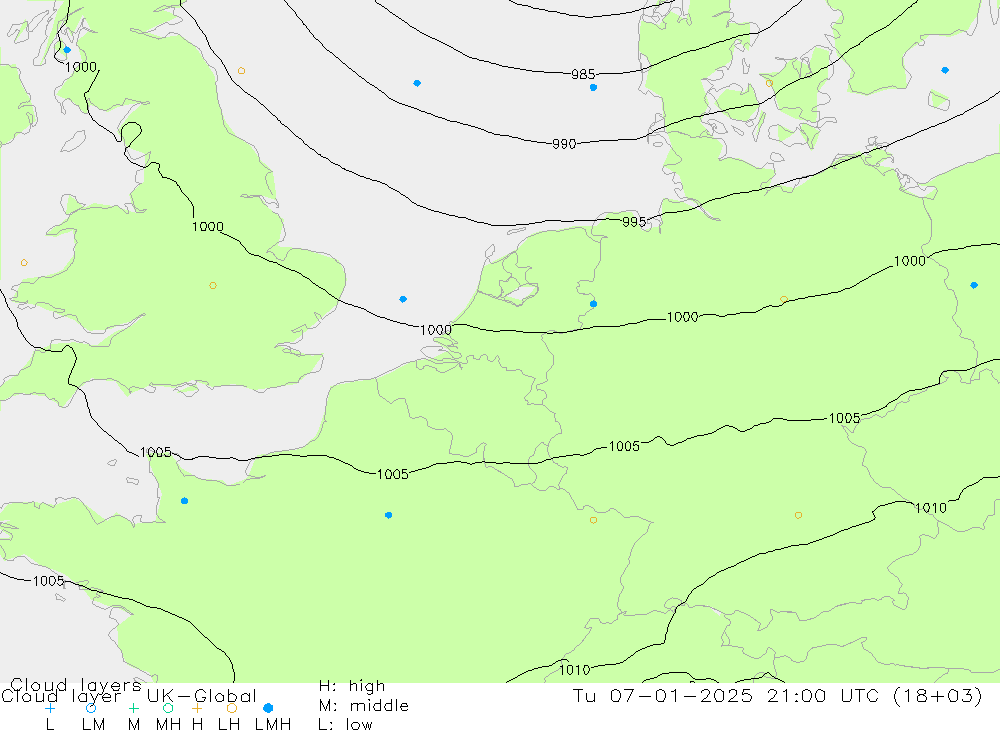Select orange circle over the Danish islands

point(769,84)
